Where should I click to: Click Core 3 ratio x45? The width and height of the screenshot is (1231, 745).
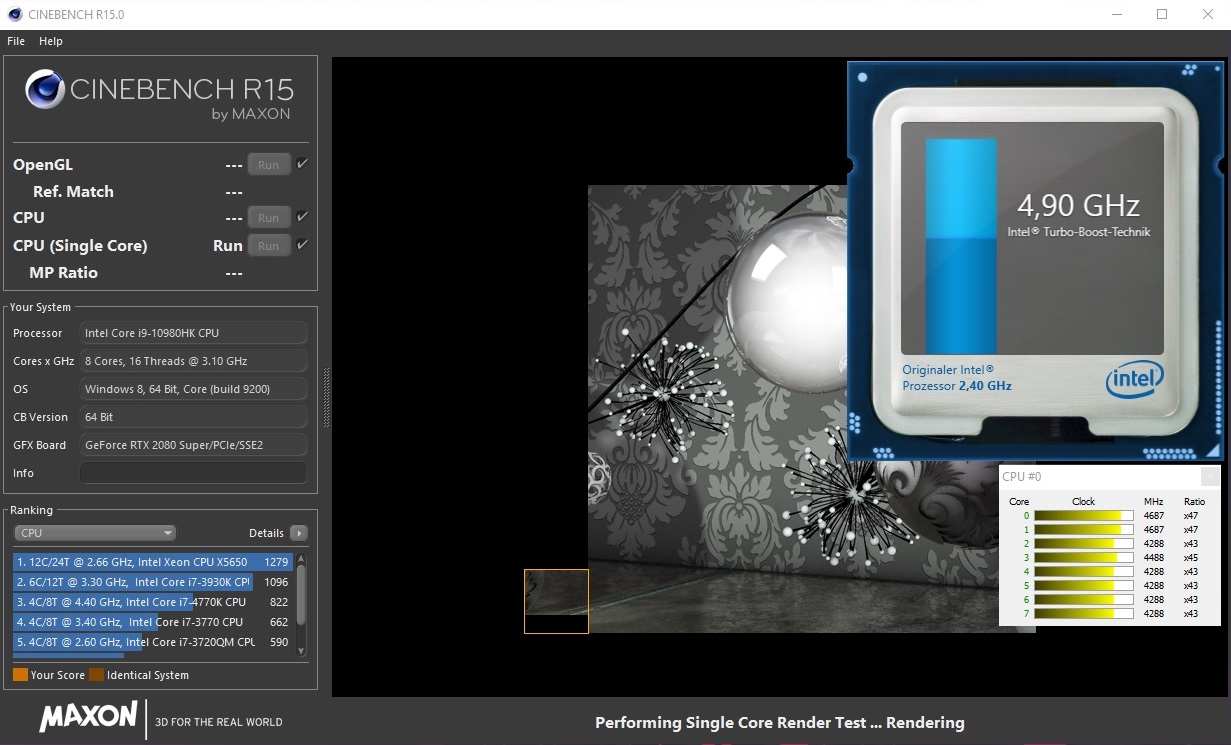click(1191, 557)
